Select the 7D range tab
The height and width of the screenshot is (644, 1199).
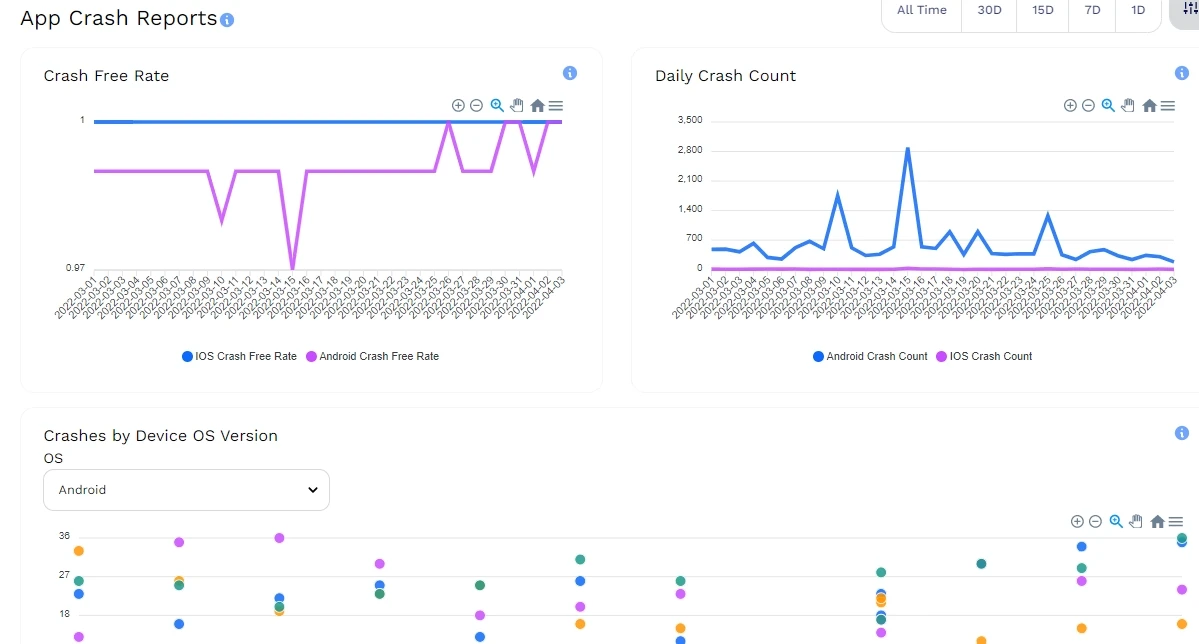[1092, 11]
